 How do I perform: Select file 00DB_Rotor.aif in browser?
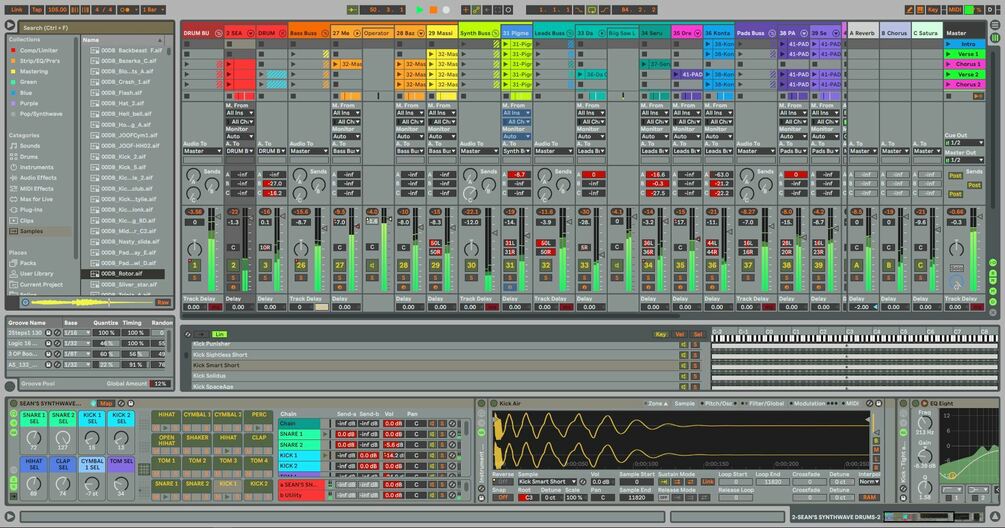(122, 274)
